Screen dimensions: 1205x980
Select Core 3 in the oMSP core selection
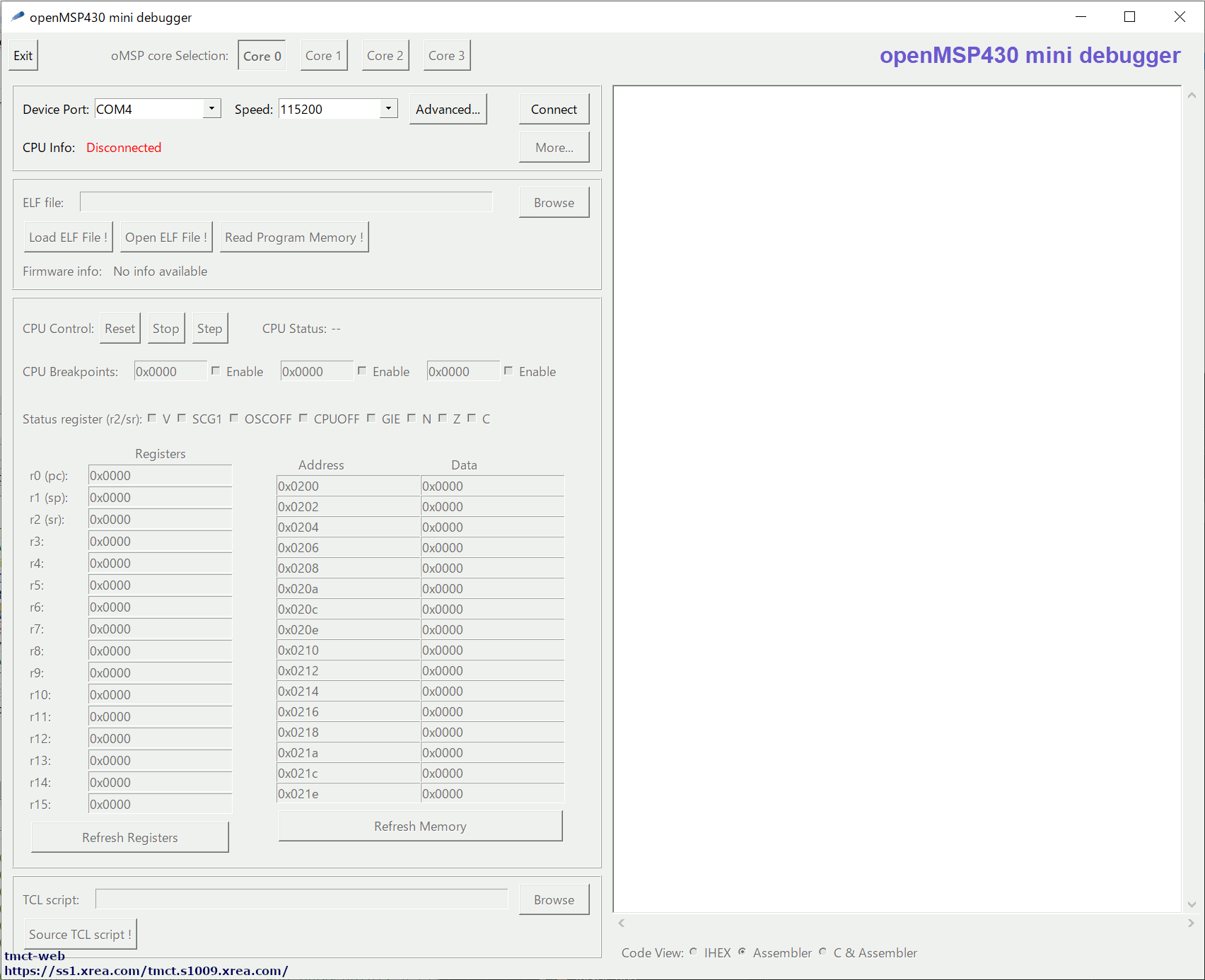[x=447, y=56]
